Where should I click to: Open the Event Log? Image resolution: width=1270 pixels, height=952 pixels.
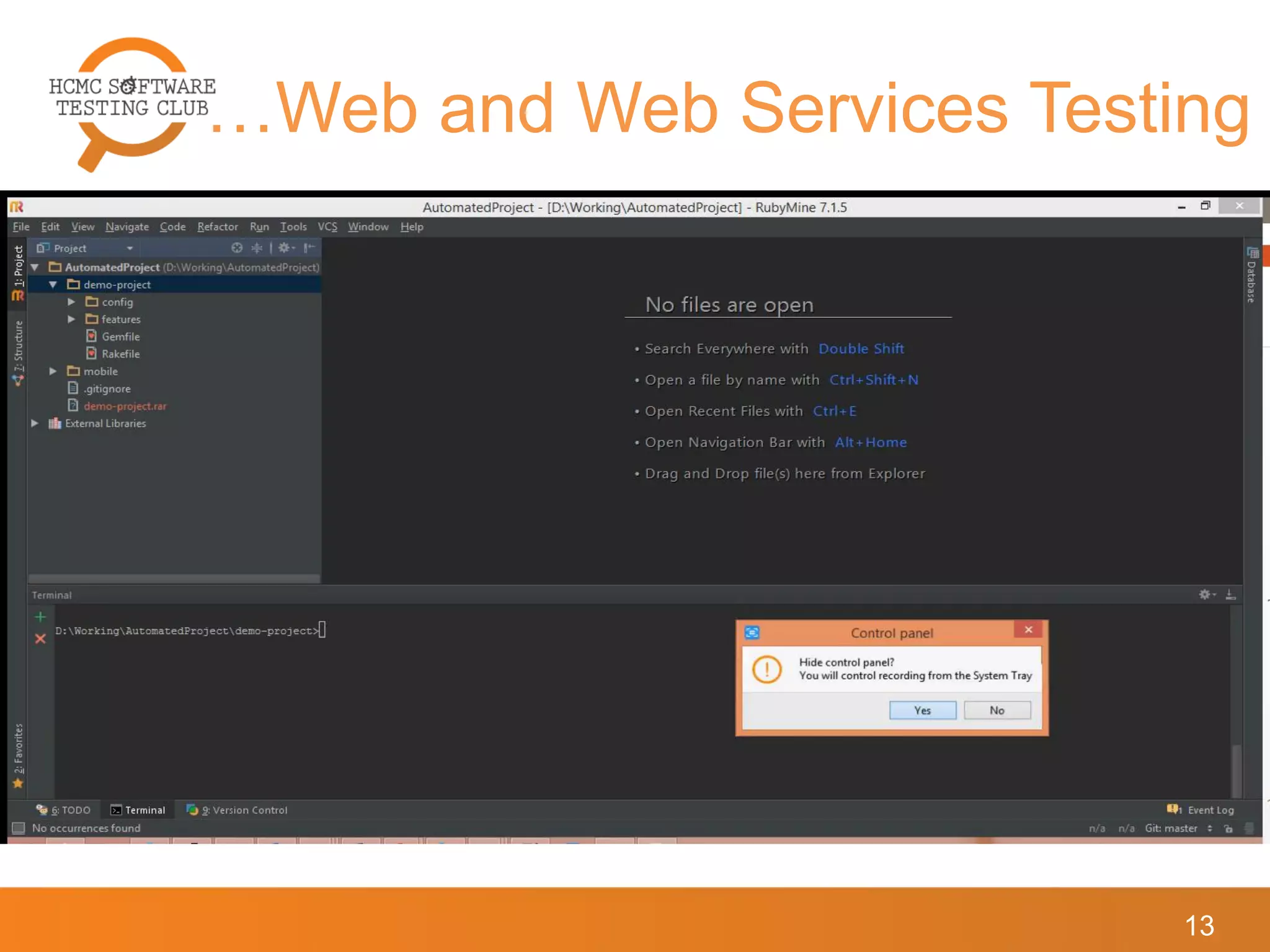[x=1201, y=809]
